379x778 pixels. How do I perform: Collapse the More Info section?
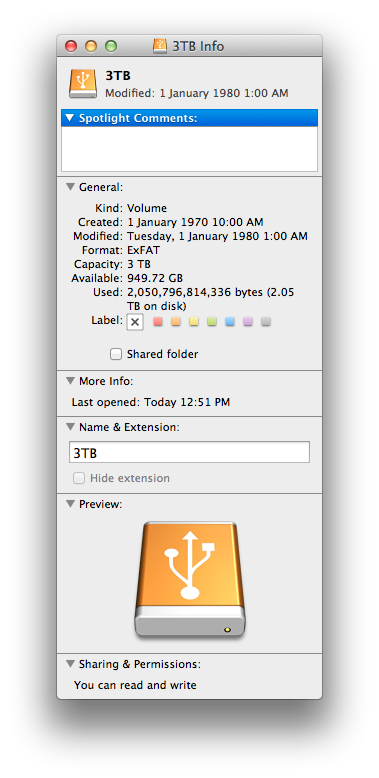click(70, 381)
